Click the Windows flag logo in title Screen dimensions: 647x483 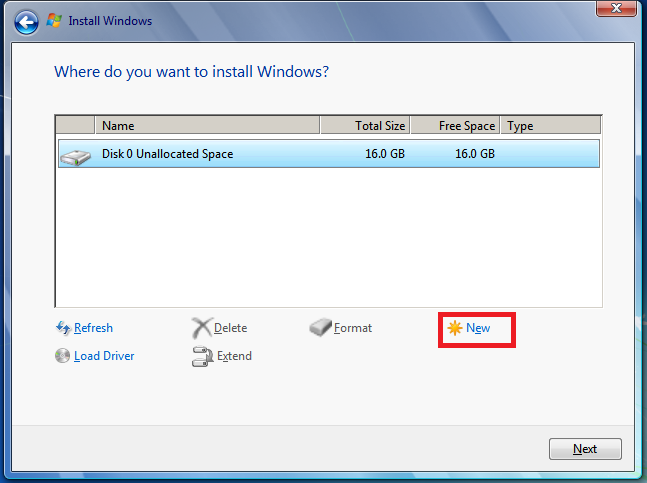coord(54,20)
